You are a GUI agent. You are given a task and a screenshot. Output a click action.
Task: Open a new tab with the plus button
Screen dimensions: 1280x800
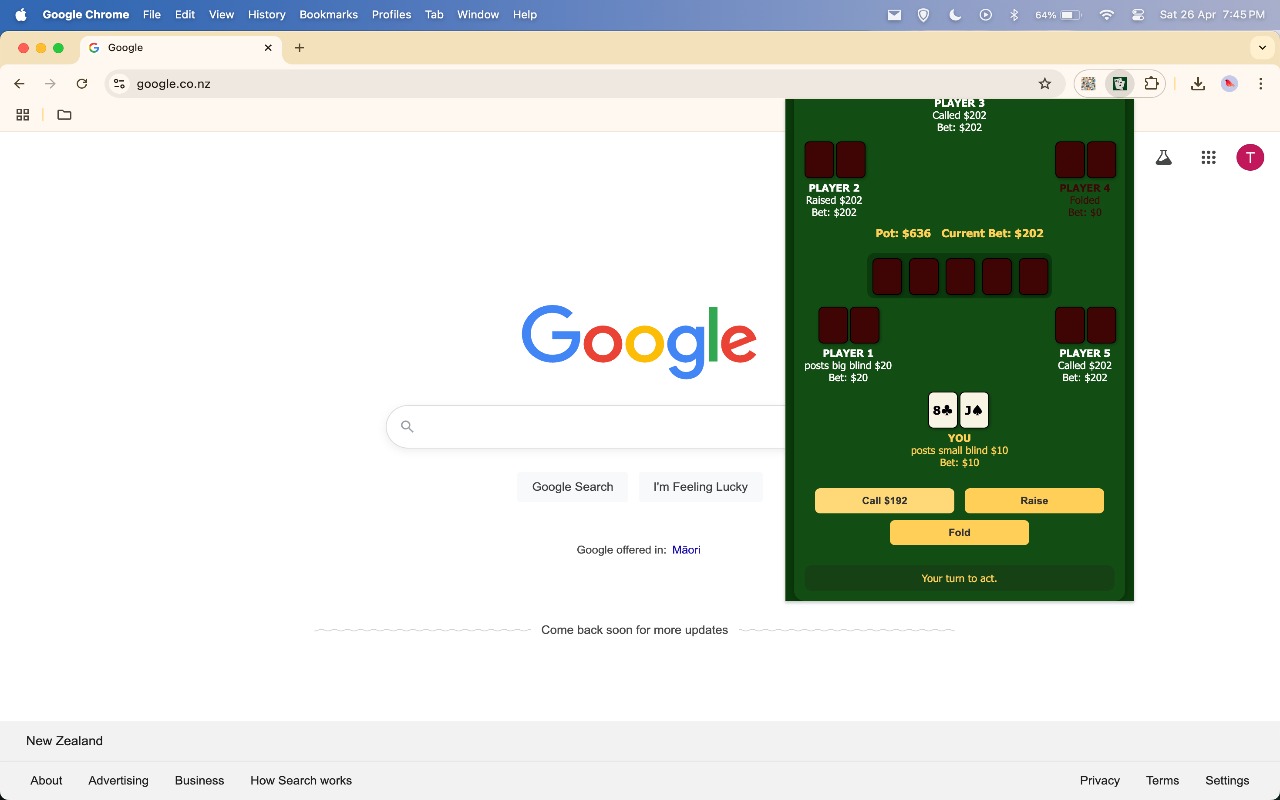tap(299, 48)
